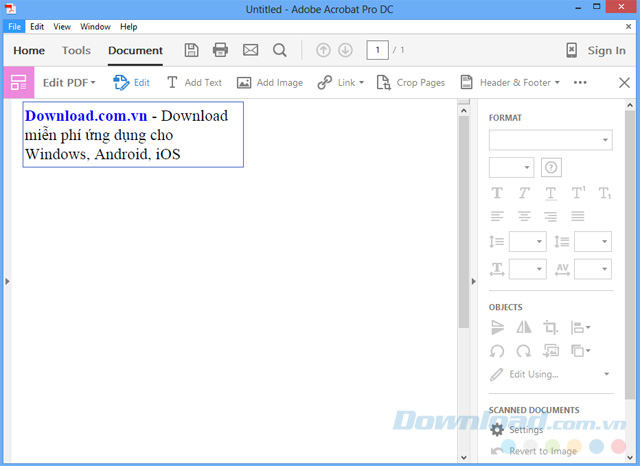Click the mobile link icon beside Sign In
Screen dimensions: 640x466
tap(571, 50)
